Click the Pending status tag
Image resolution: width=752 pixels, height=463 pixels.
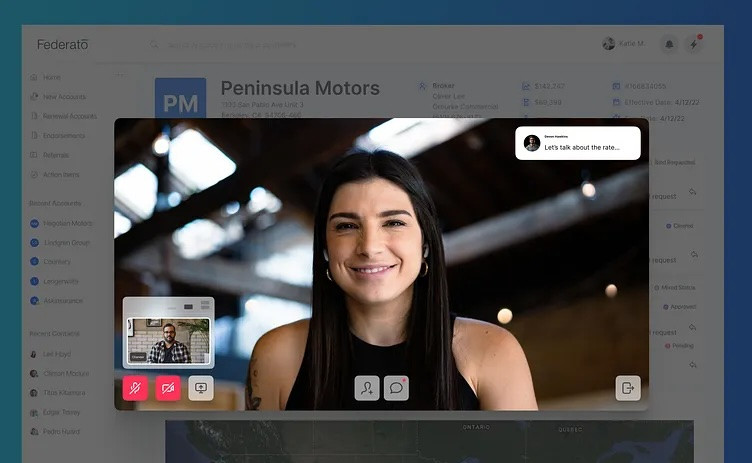(680, 346)
